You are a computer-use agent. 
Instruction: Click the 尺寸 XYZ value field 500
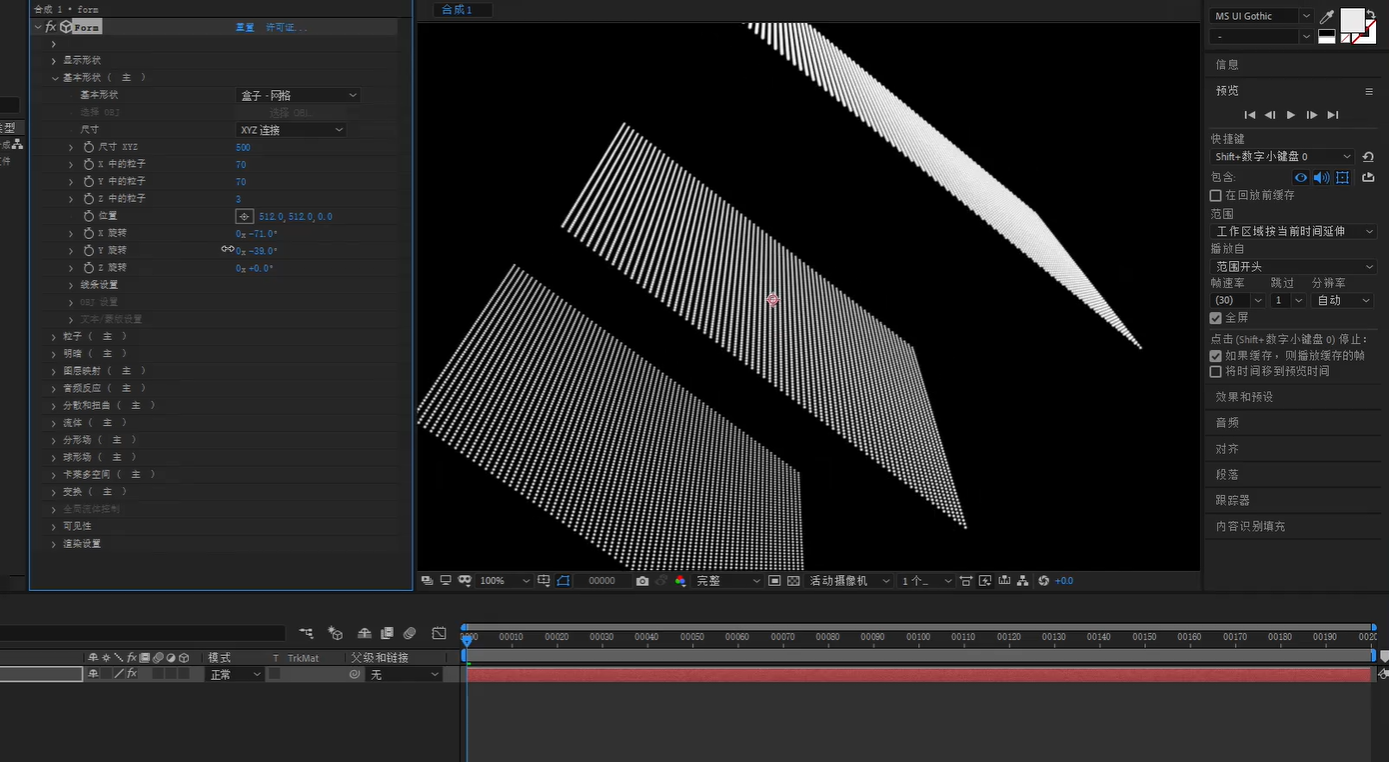point(243,147)
